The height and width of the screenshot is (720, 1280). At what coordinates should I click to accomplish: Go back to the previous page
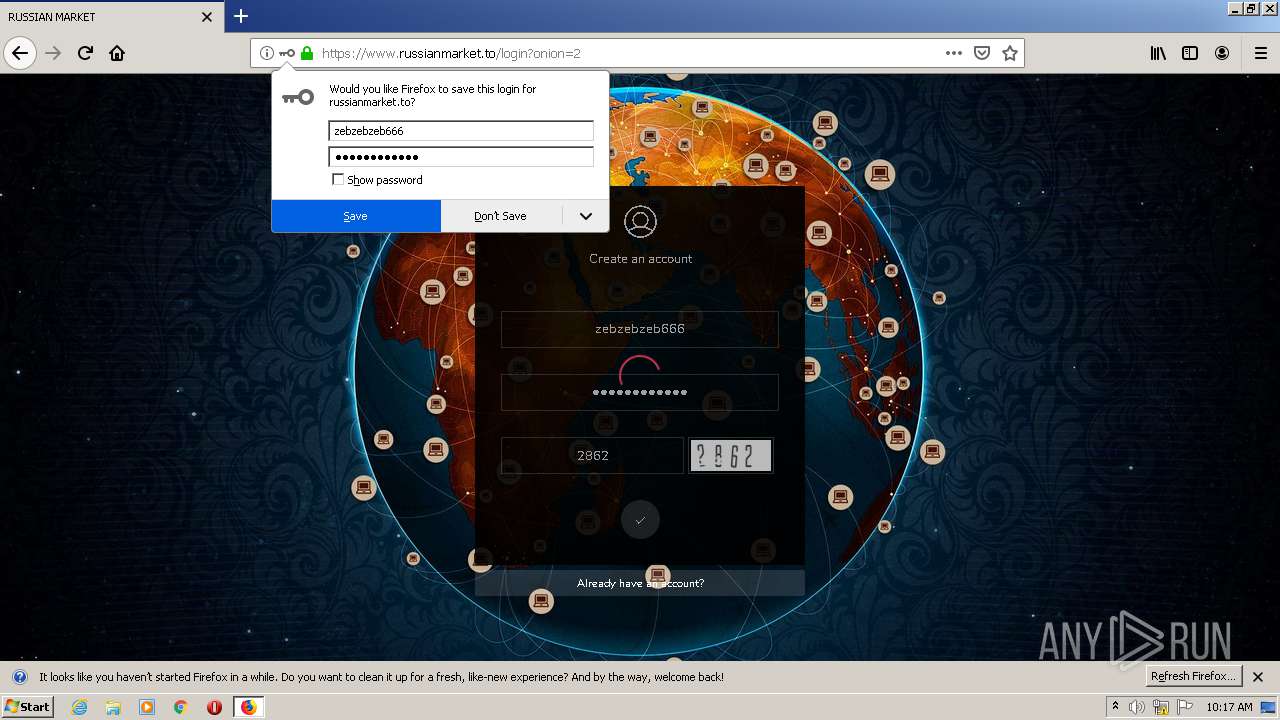click(x=20, y=53)
